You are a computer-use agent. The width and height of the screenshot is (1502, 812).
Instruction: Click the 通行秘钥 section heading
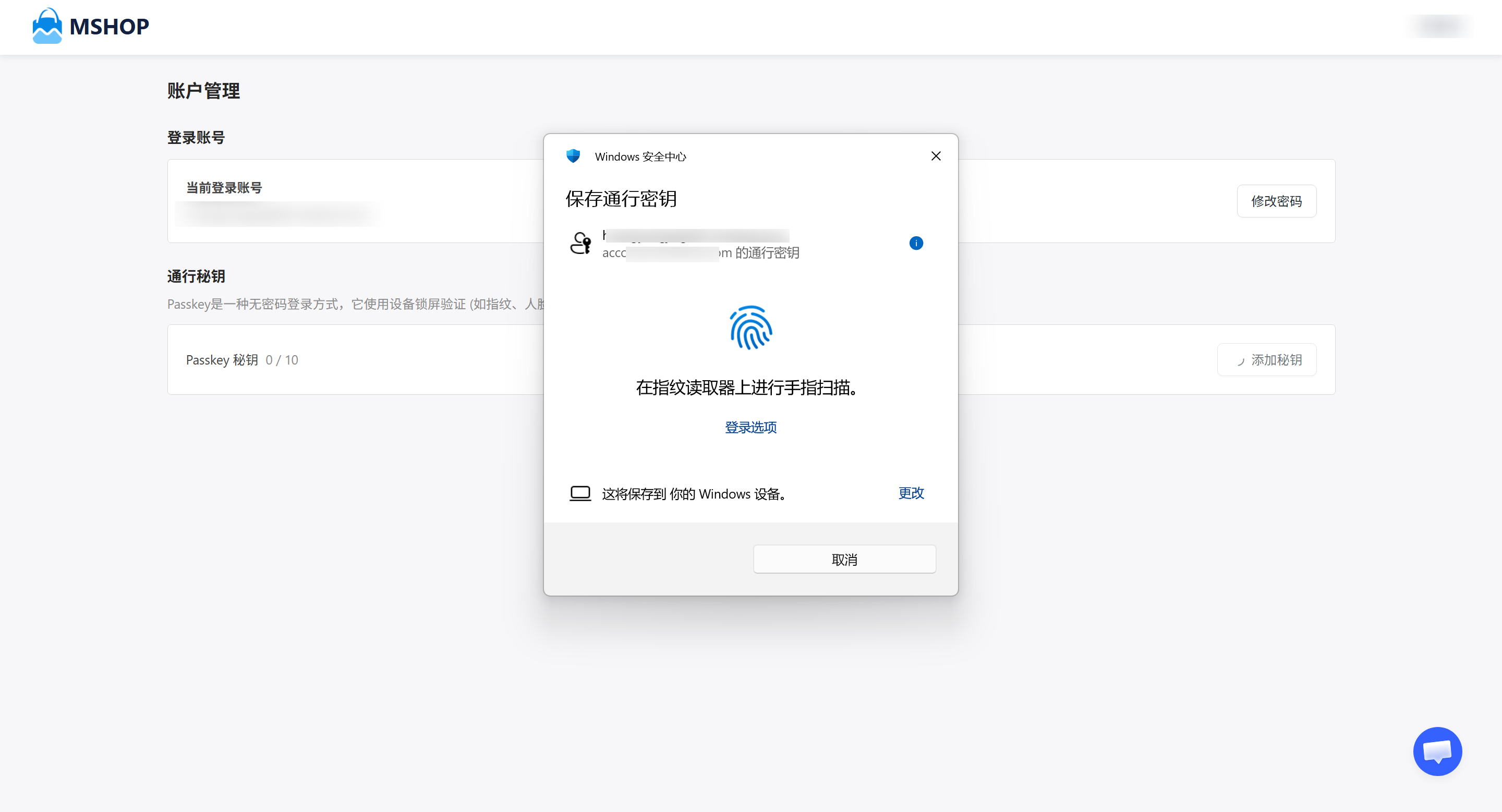pos(196,276)
